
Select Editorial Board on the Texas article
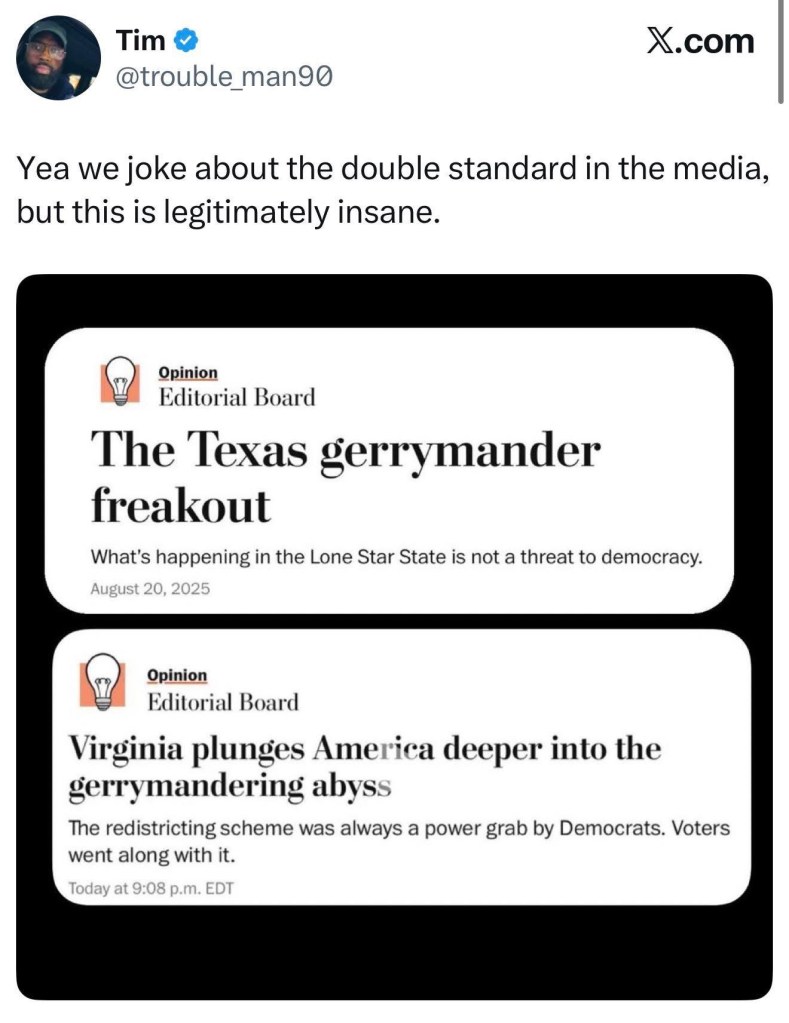[x=237, y=397]
